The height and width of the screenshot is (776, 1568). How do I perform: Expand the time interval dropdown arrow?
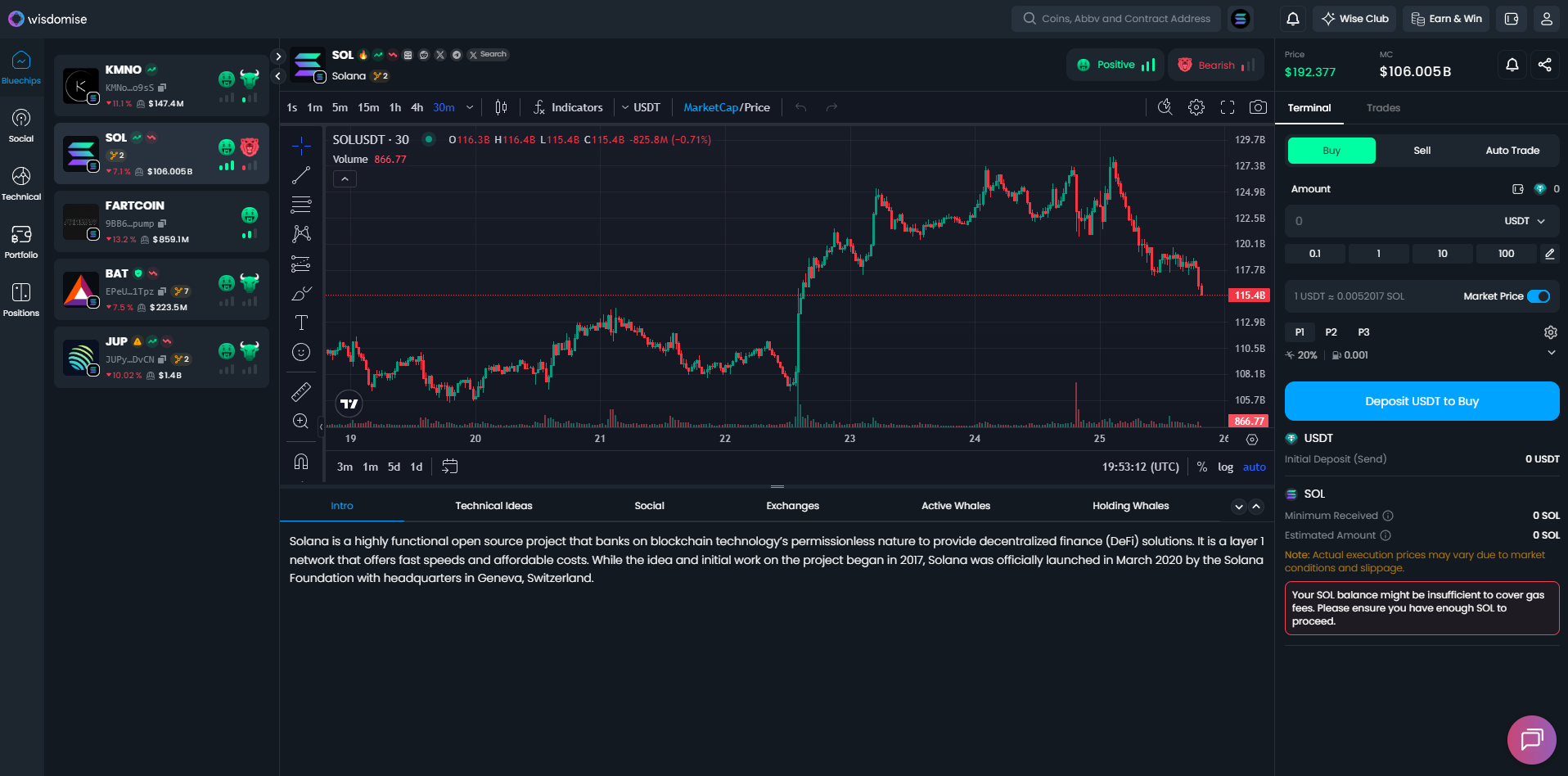point(470,107)
